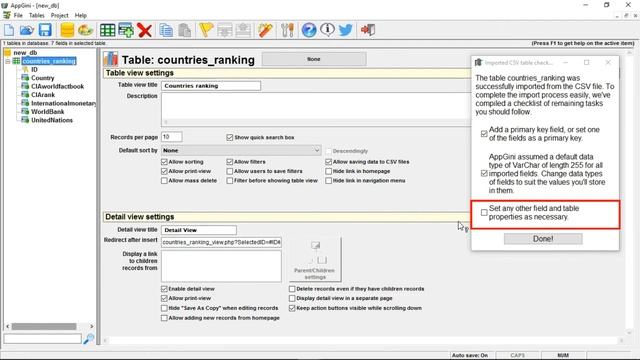Select the CIAworldfactbook field in tree
Image resolution: width=640 pixels, height=360 pixels.
(57, 87)
